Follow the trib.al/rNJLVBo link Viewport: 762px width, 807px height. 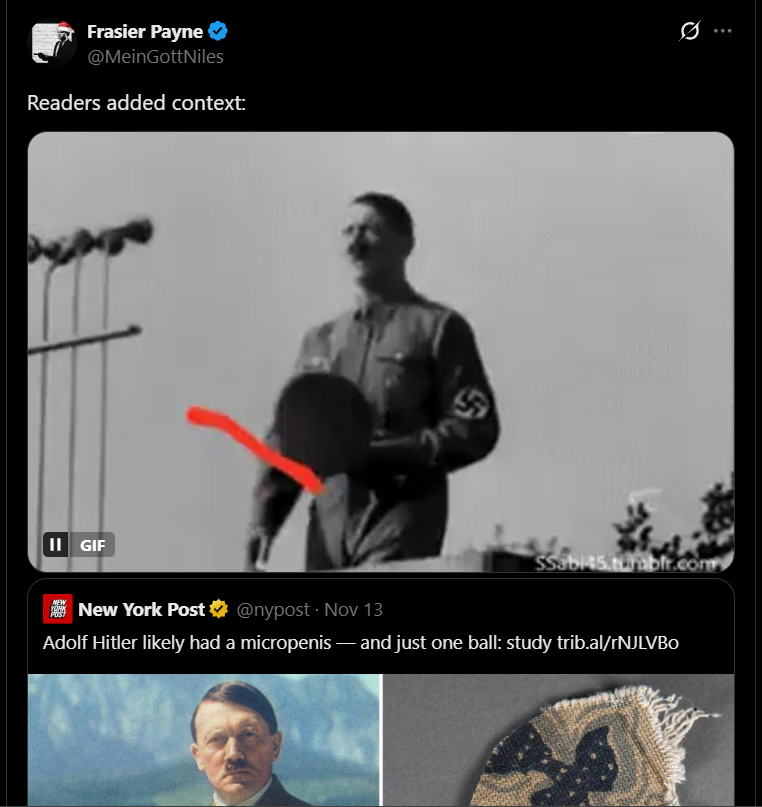pyautogui.click(x=618, y=642)
